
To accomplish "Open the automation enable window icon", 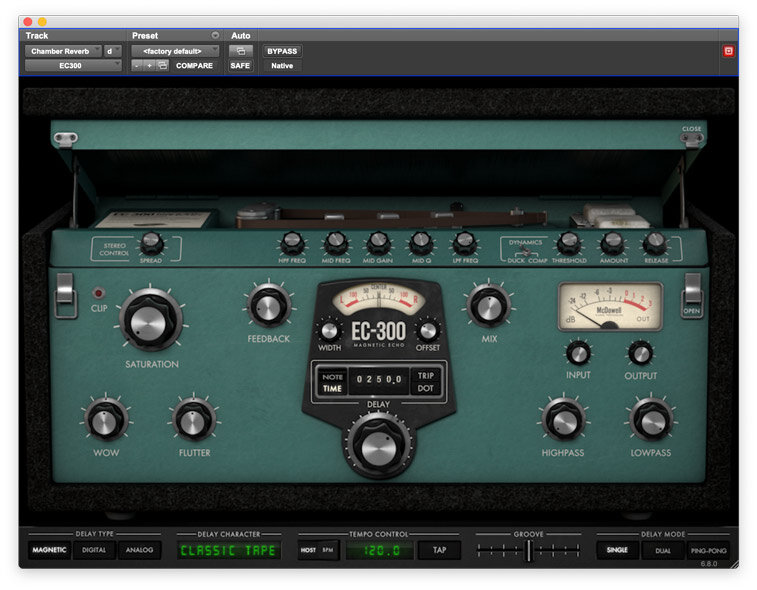I will pyautogui.click(x=240, y=51).
